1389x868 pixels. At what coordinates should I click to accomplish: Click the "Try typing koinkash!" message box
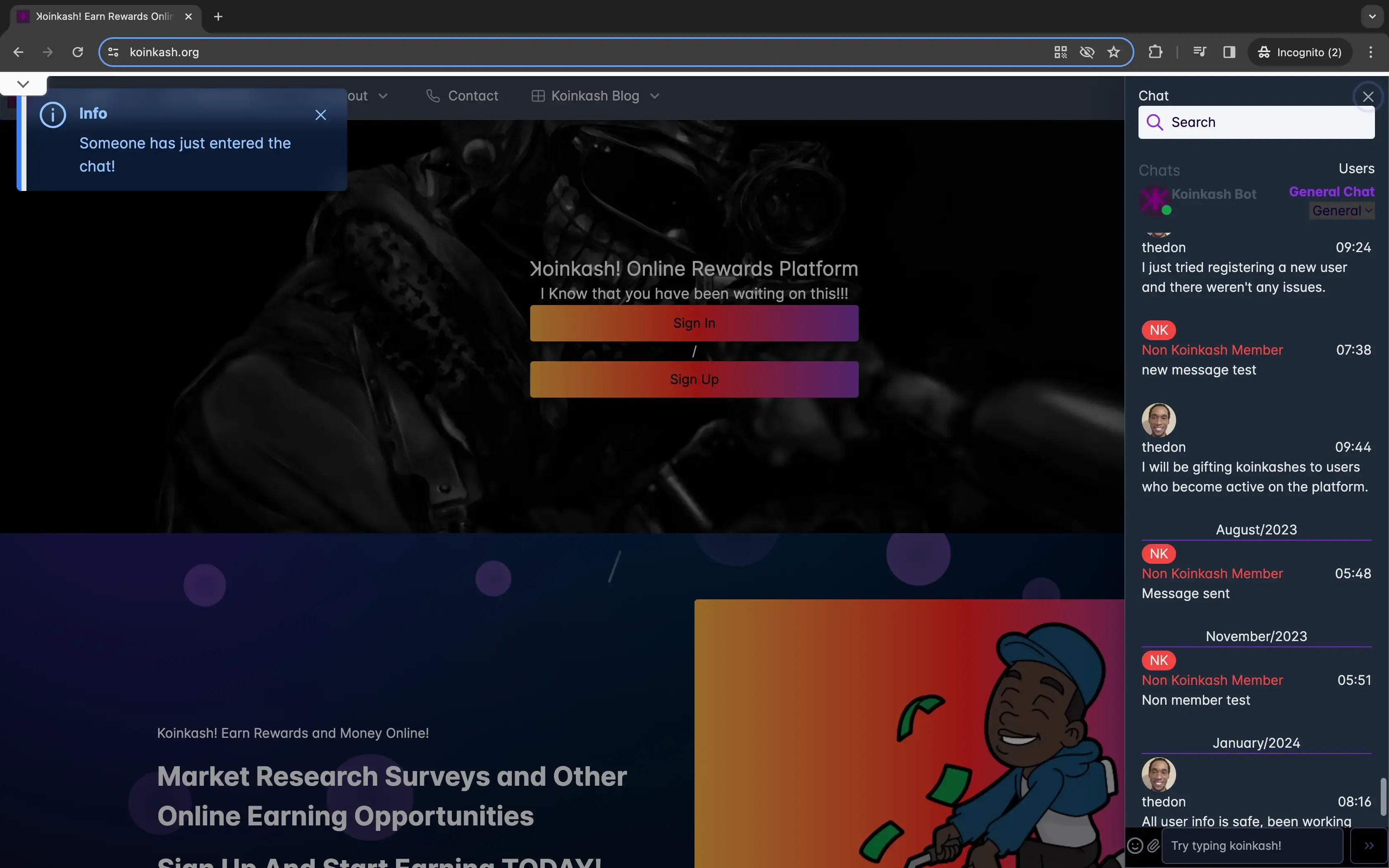pos(1253,846)
